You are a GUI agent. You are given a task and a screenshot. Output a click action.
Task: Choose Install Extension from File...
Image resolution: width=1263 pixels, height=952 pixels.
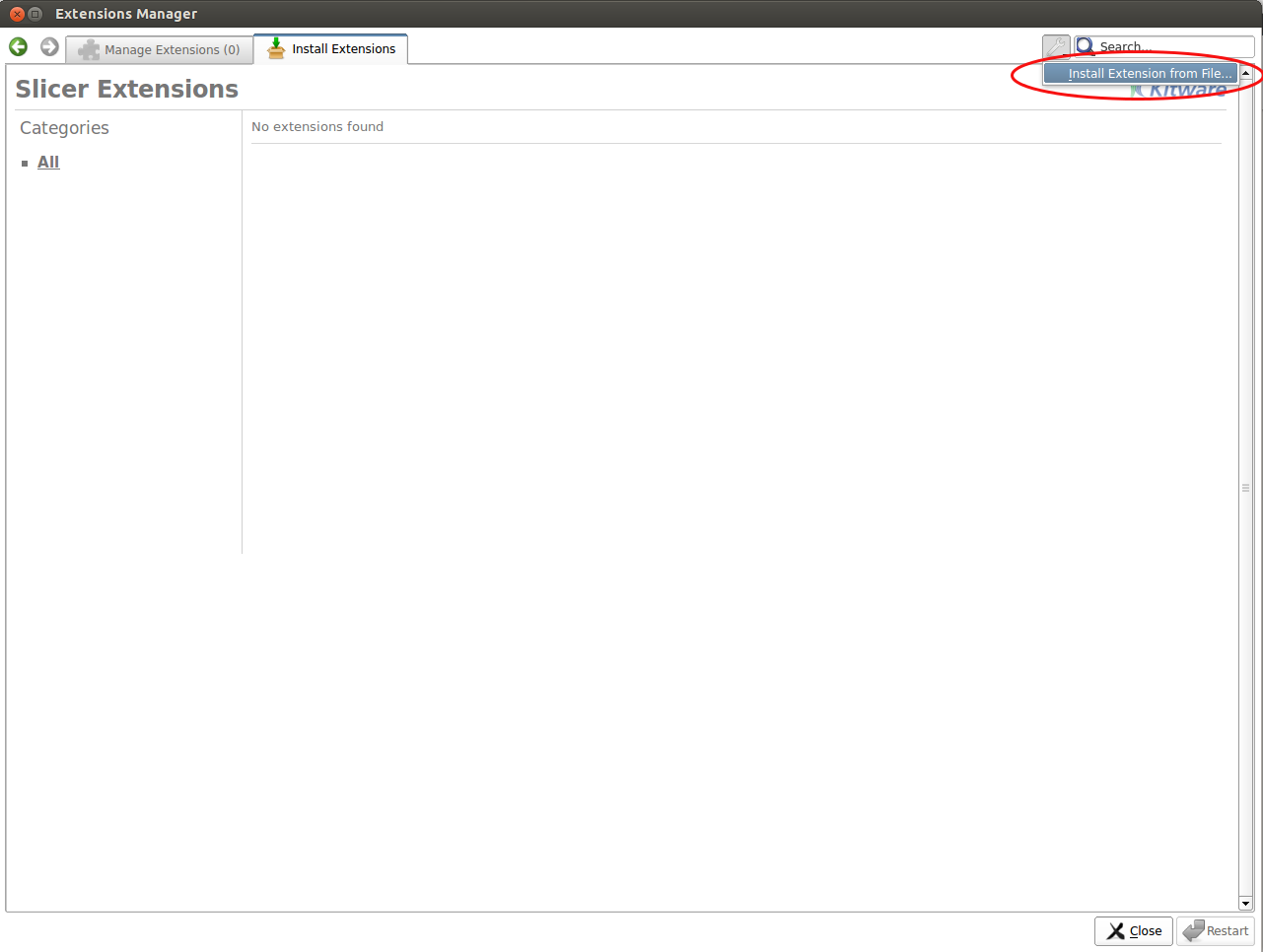pos(1149,73)
